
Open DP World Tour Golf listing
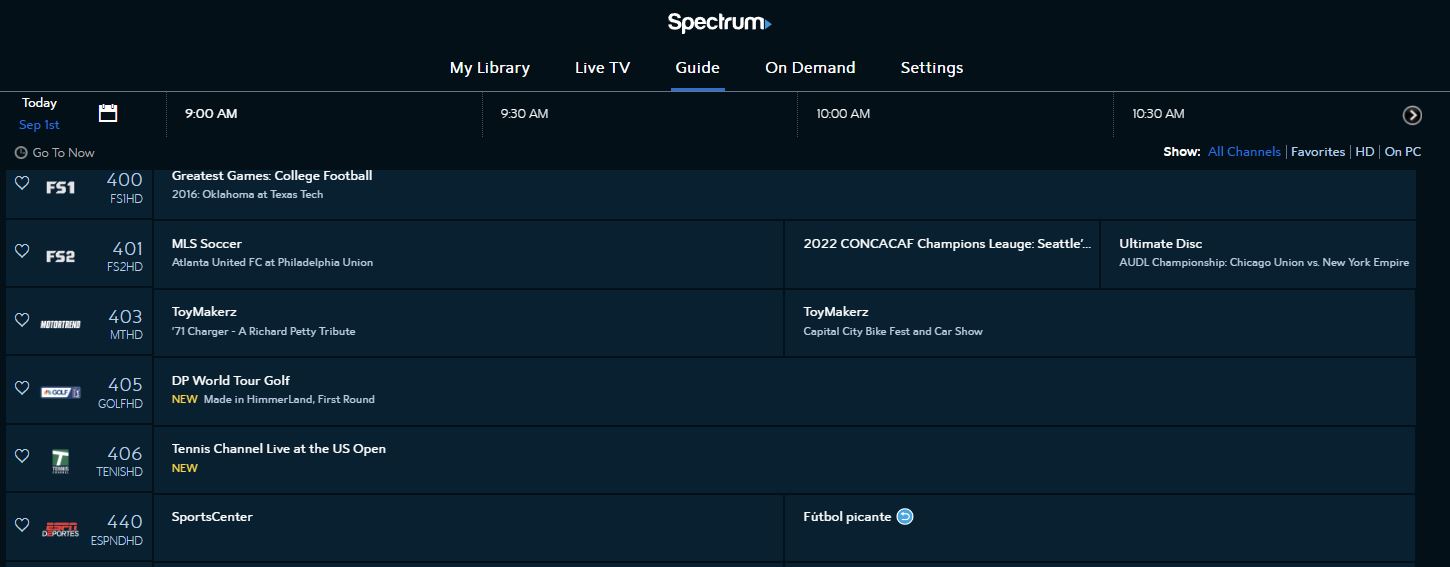[785, 391]
